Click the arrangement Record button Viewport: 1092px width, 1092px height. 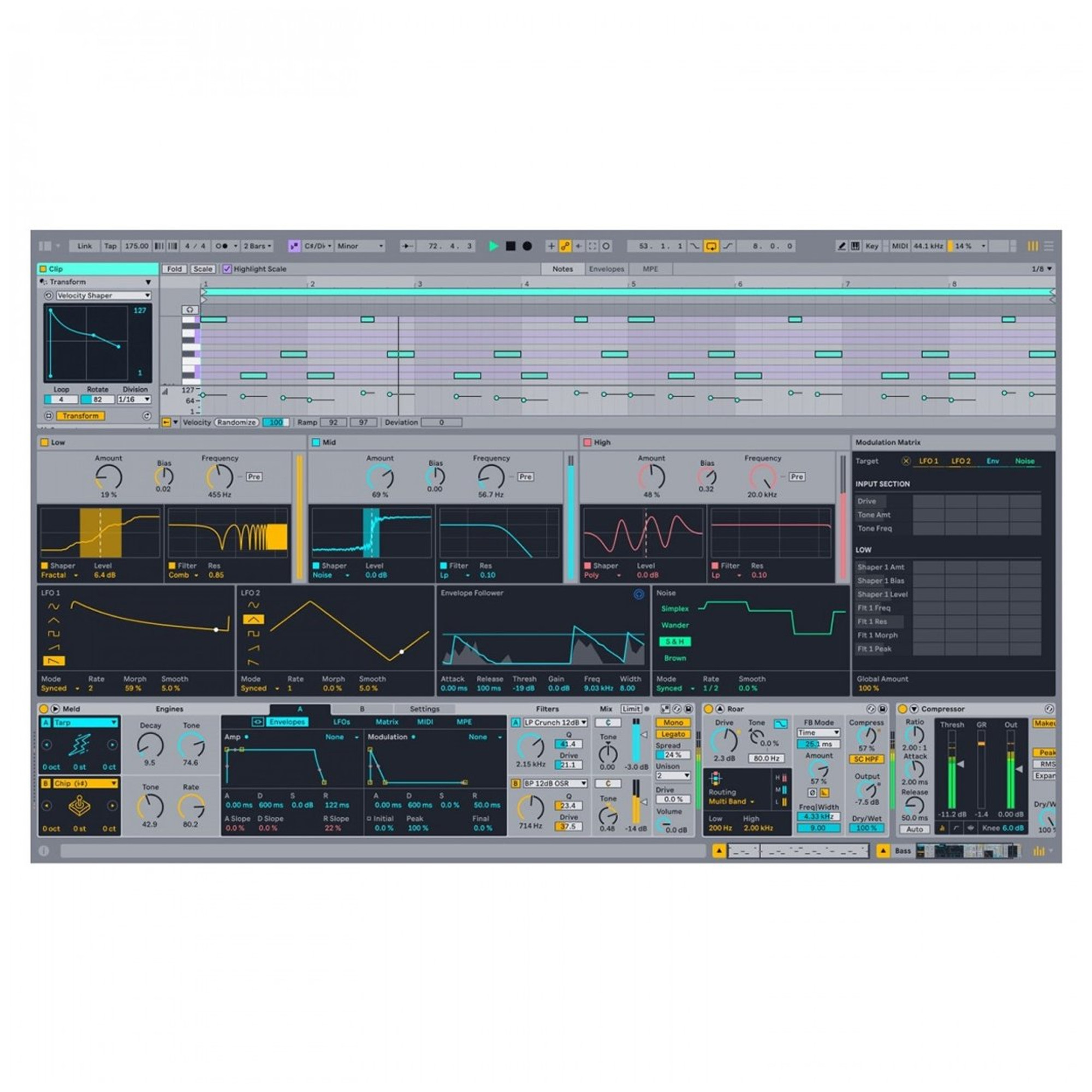click(x=527, y=246)
